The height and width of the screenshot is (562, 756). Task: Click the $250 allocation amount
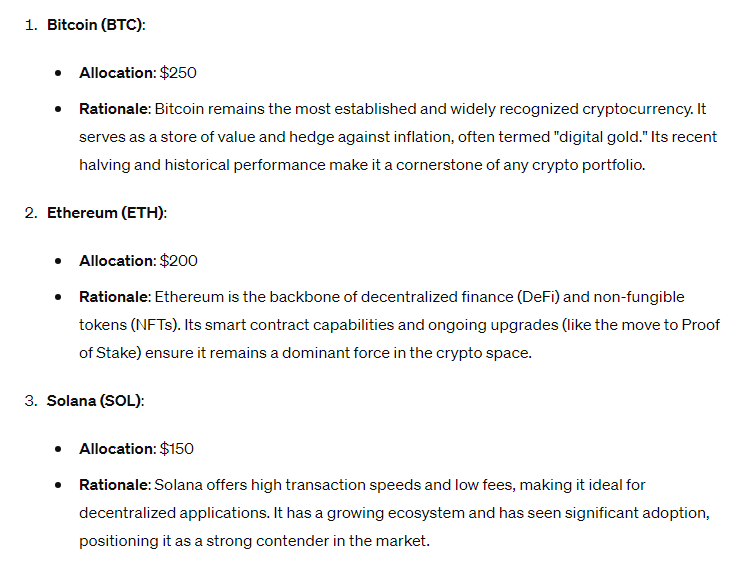(179, 73)
